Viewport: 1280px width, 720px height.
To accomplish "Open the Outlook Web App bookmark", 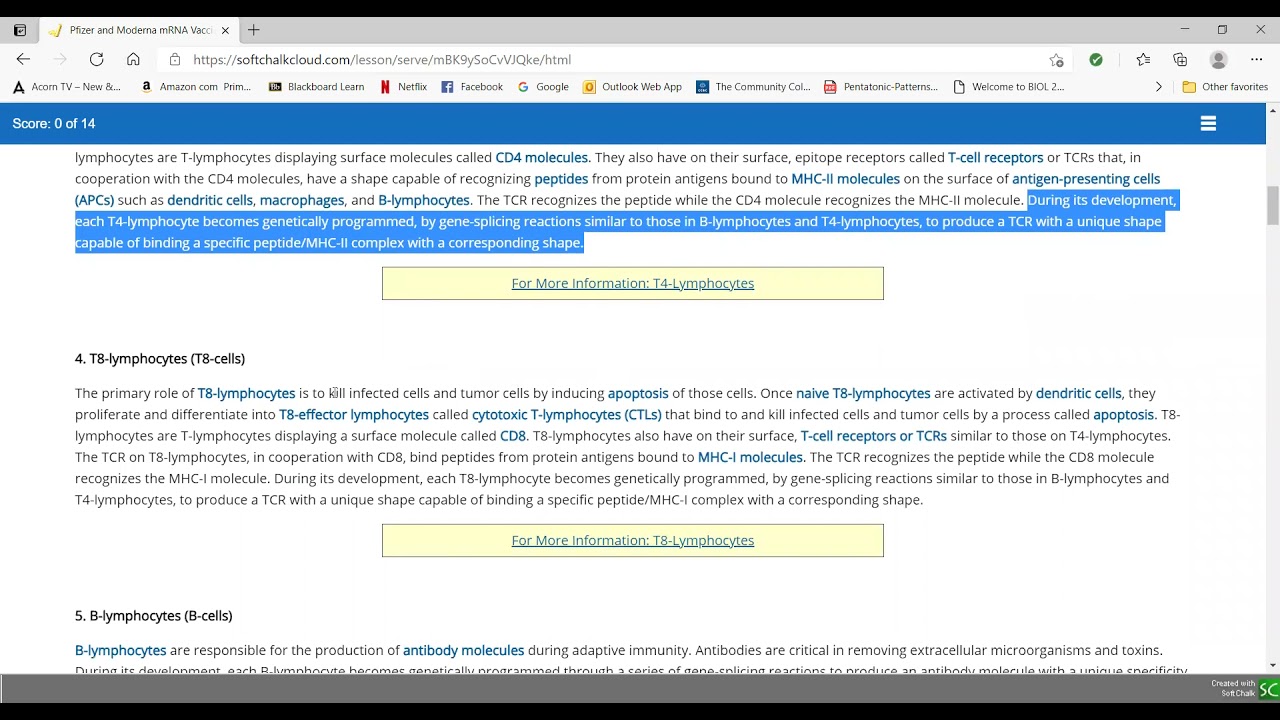I will [633, 87].
